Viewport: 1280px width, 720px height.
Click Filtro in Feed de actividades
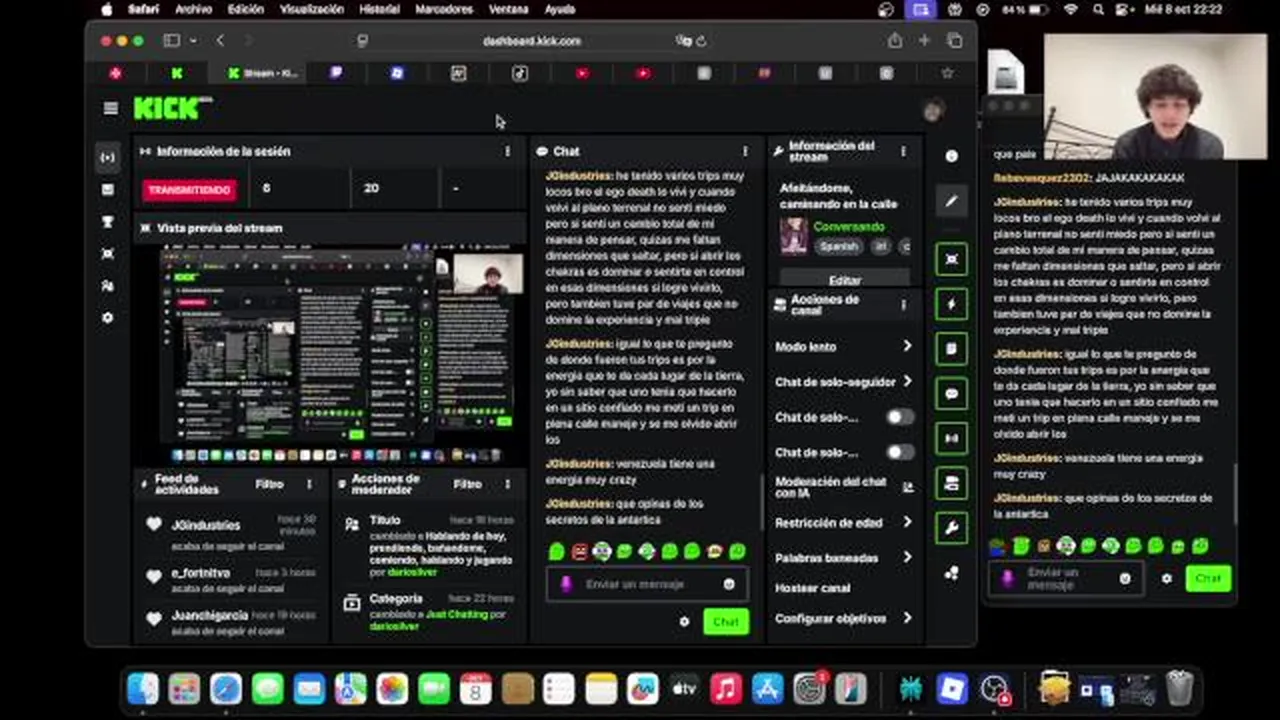point(269,484)
